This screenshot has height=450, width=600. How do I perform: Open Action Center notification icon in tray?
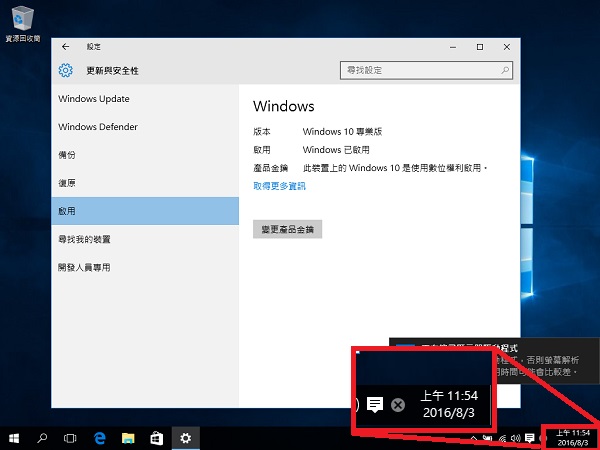tap(530, 438)
